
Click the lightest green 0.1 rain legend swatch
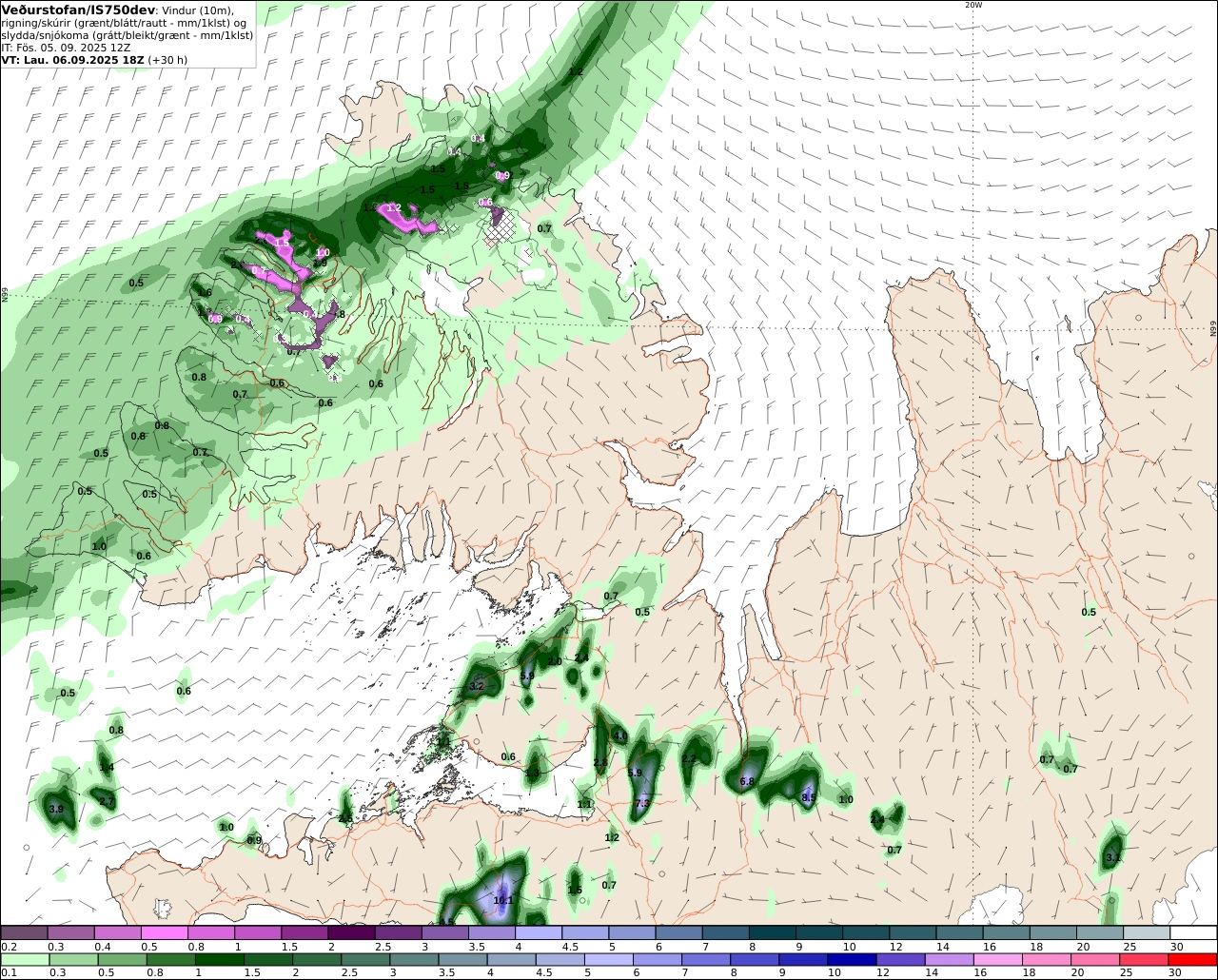[x=24, y=959]
